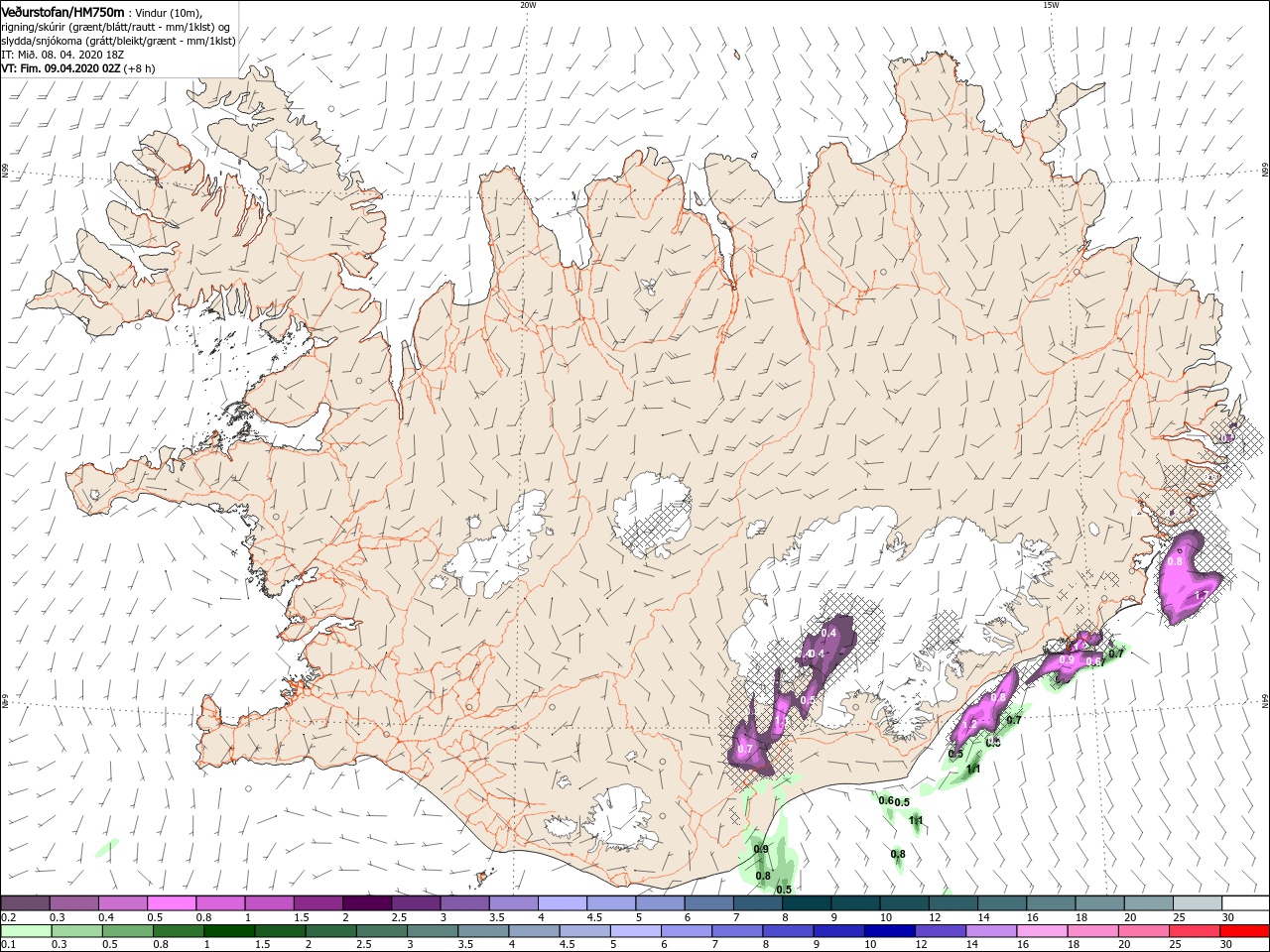Click the valid time line 'VT: Fim. 09.04.2020 02Z'
This screenshot has height=952, width=1270.
point(61,68)
